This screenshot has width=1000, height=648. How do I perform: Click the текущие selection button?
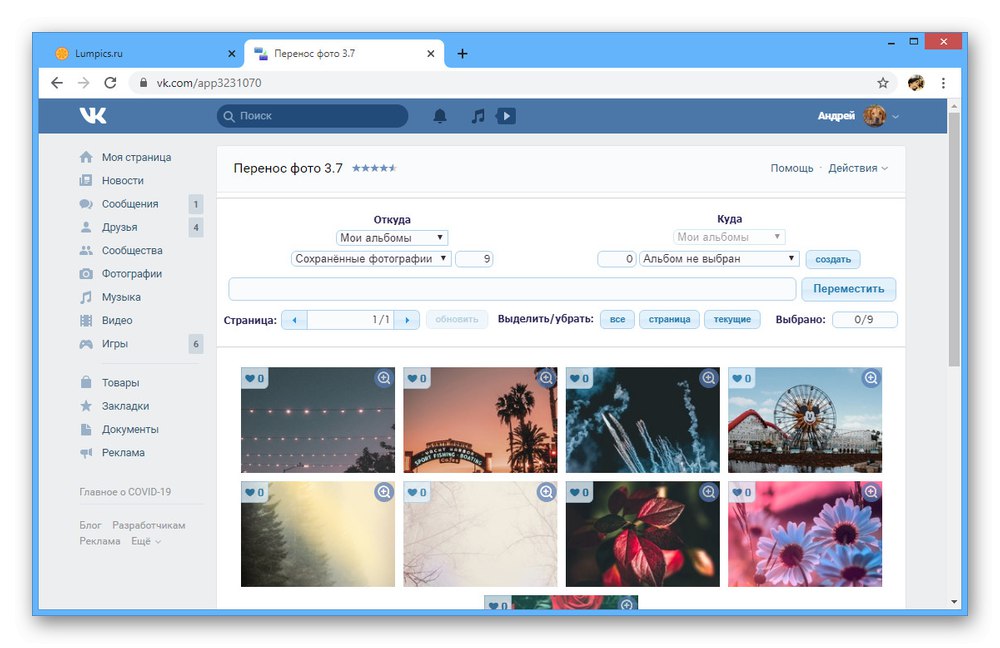tap(732, 319)
